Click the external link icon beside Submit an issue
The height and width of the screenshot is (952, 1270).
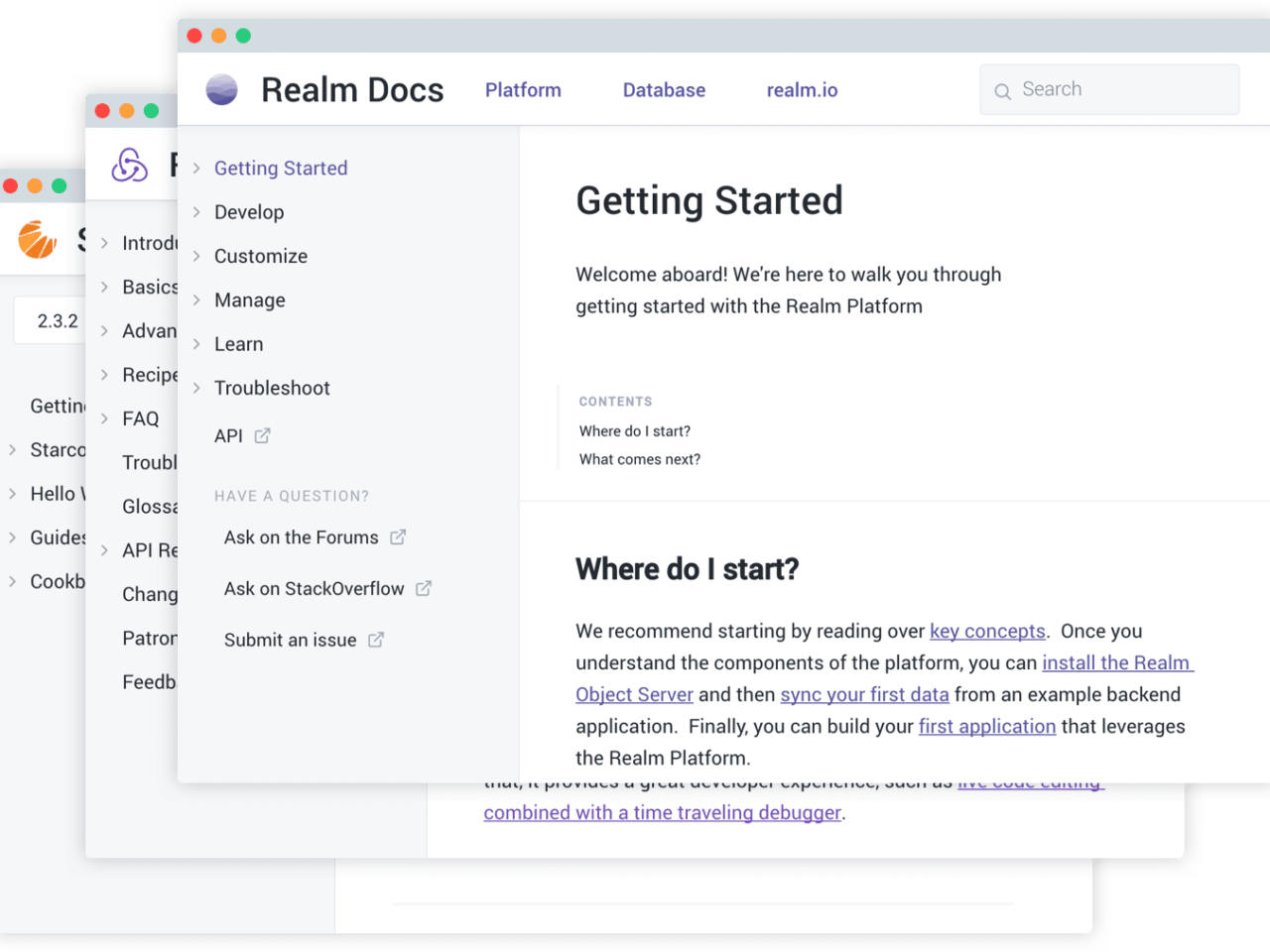(x=376, y=640)
